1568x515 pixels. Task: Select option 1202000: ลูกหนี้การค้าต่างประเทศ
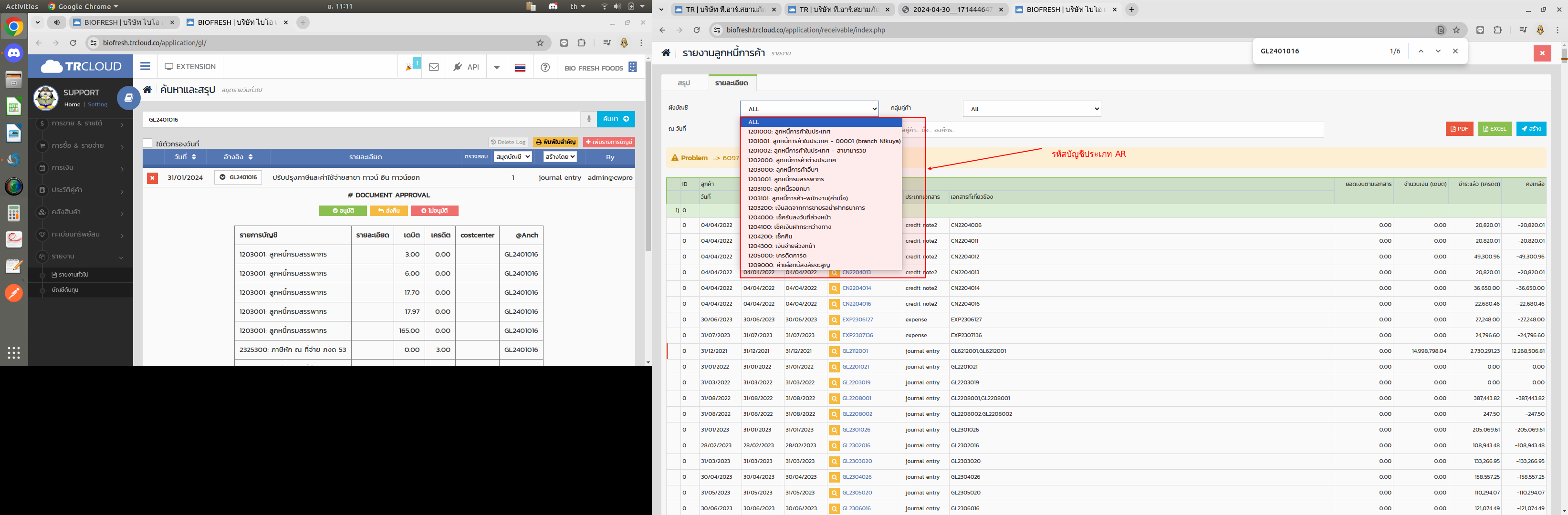pyautogui.click(x=821, y=161)
